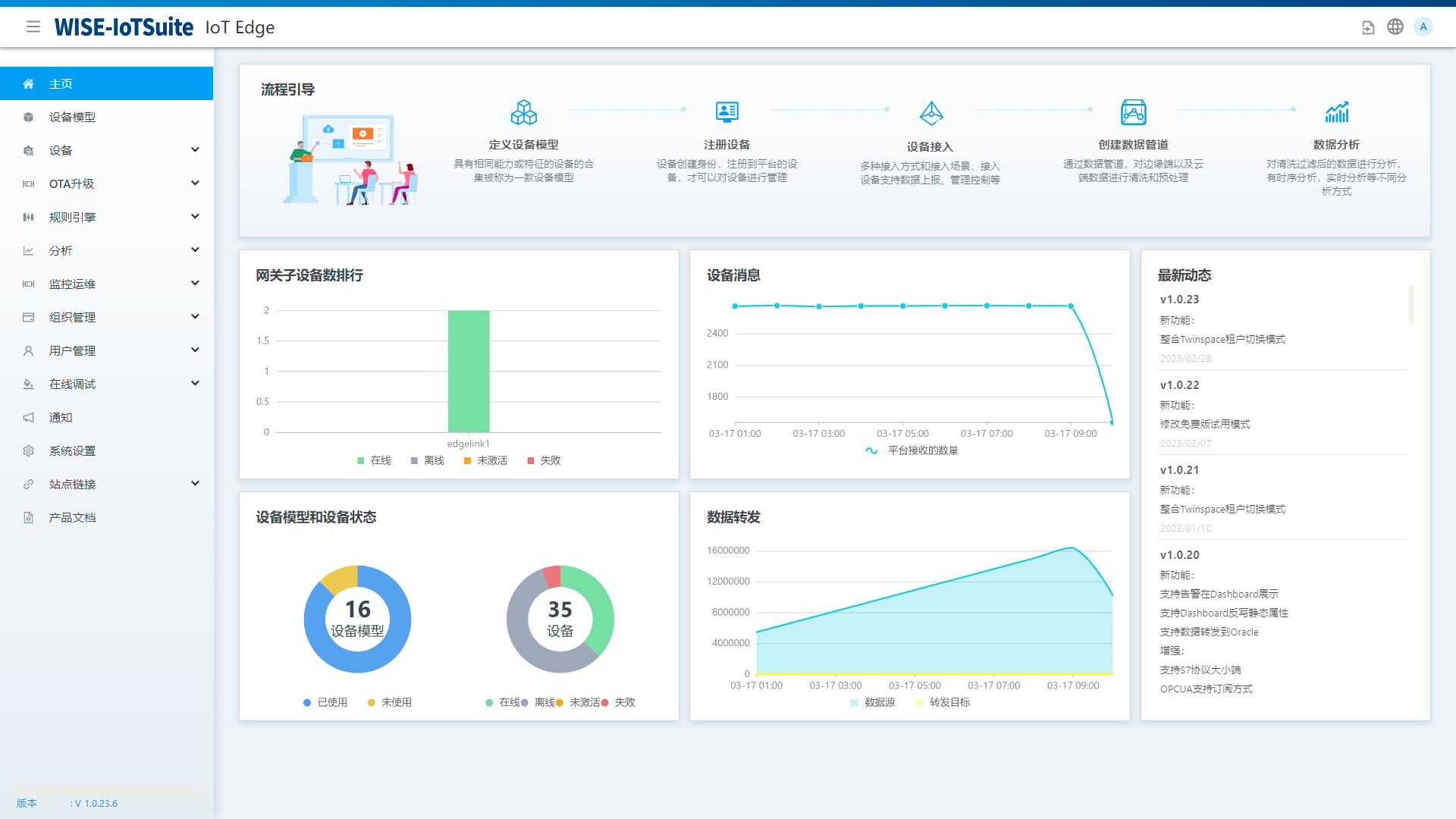Open 设备模型 menu item

point(106,117)
